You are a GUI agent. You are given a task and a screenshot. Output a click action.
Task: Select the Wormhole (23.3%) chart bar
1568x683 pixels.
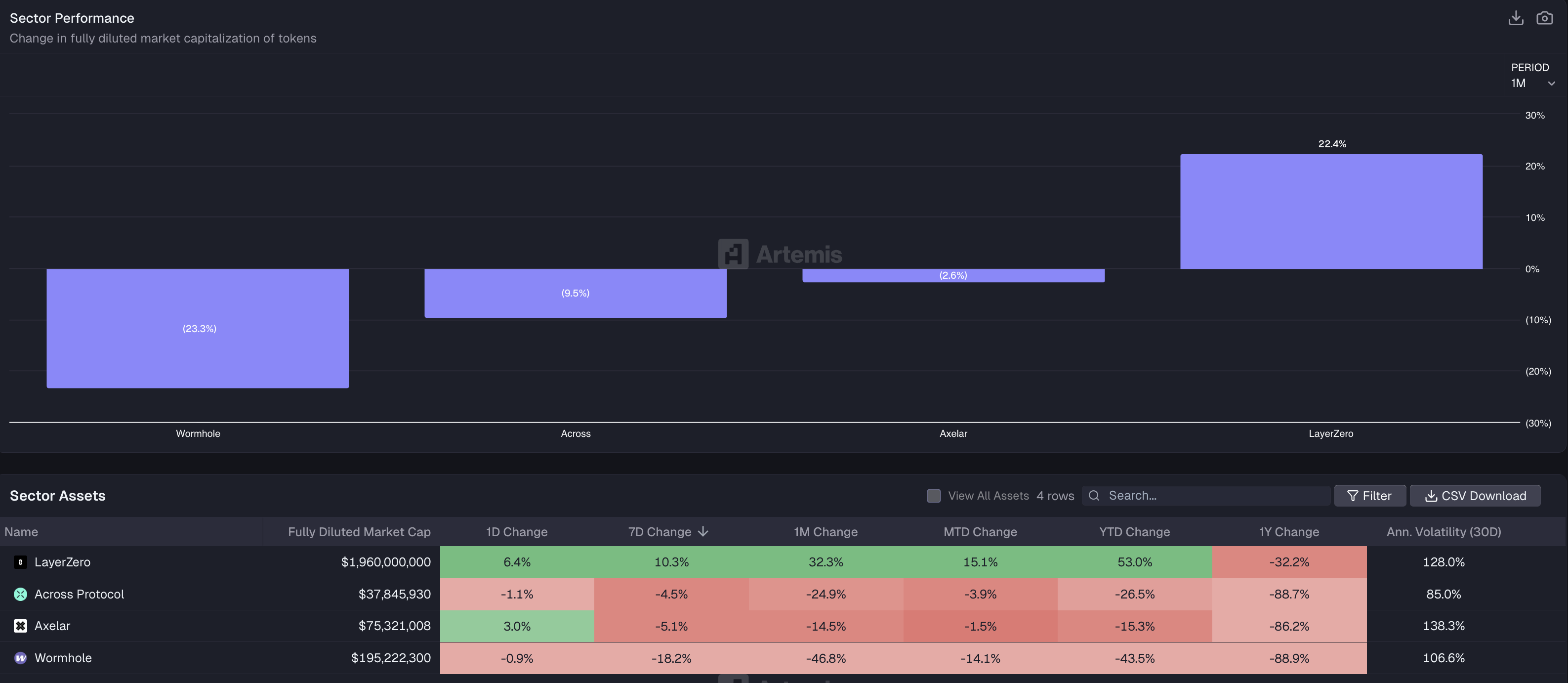coord(198,328)
